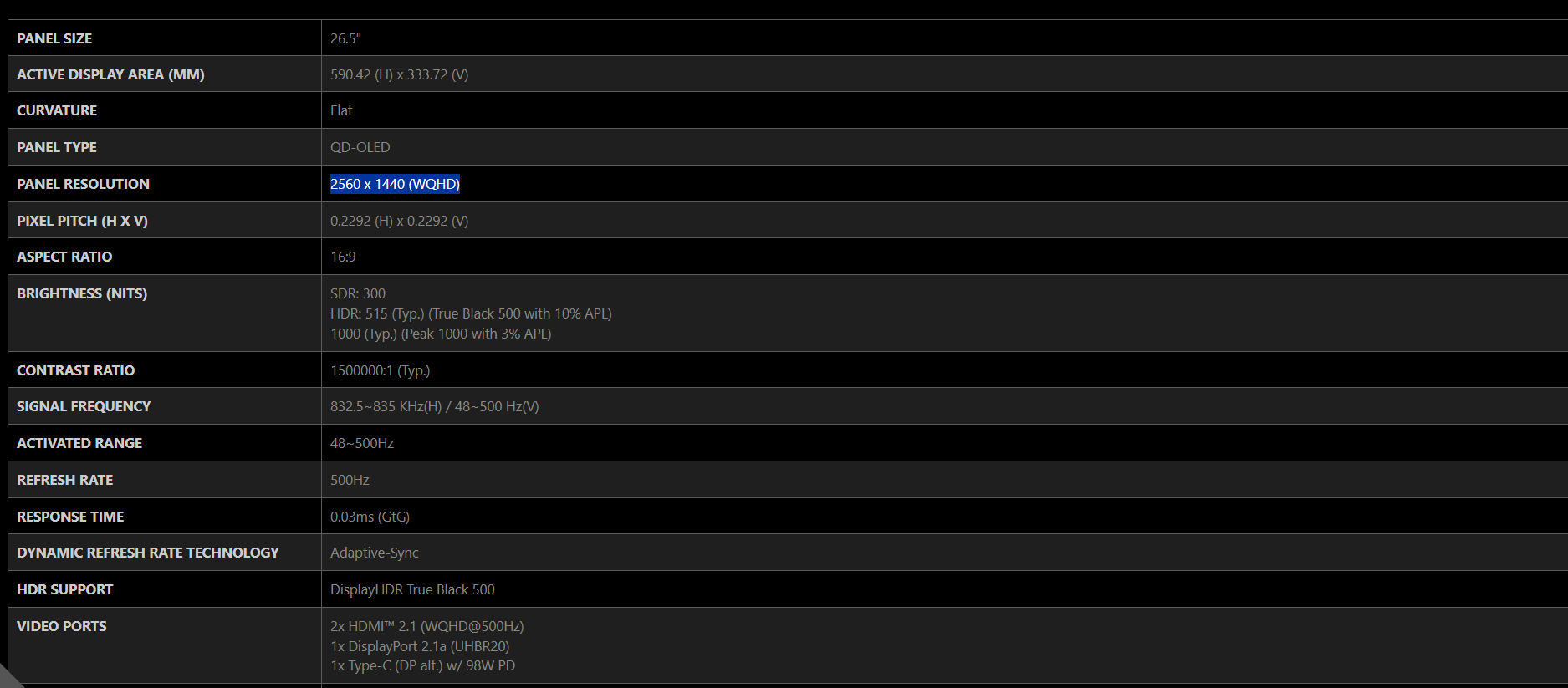Viewport: 1568px width, 688px height.
Task: Click the QD-OLED panel type value
Action: click(360, 147)
